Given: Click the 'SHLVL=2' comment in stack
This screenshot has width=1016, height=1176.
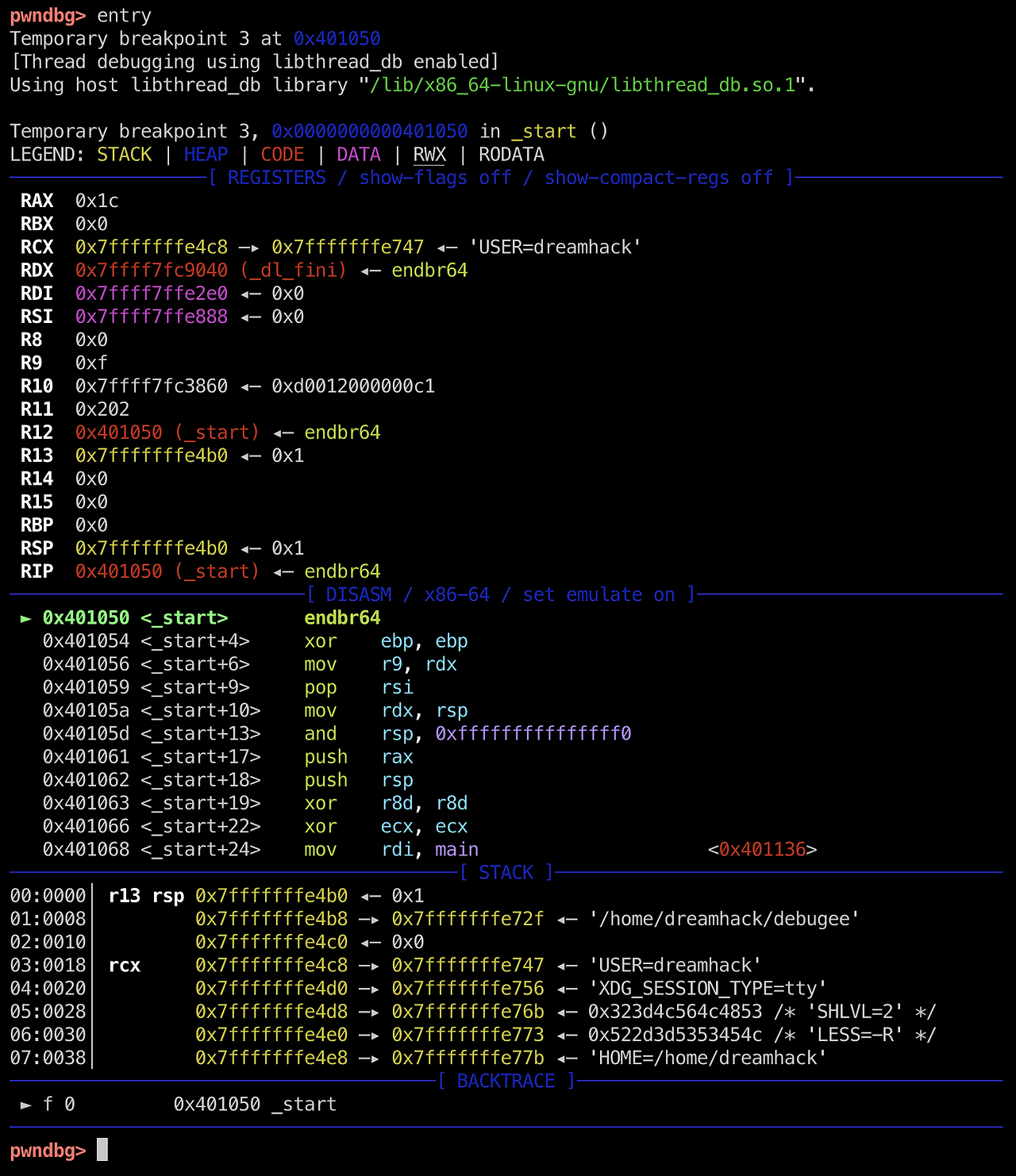Looking at the screenshot, I should 855,1012.
